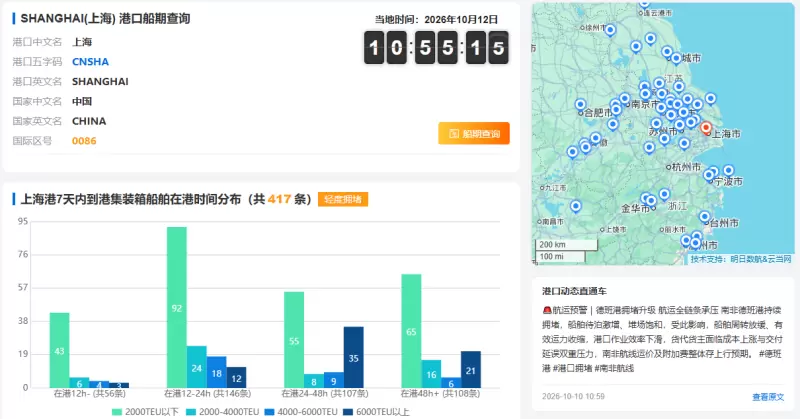Click the green bar labeled 43
The height and width of the screenshot is (419, 800).
[x=59, y=350]
